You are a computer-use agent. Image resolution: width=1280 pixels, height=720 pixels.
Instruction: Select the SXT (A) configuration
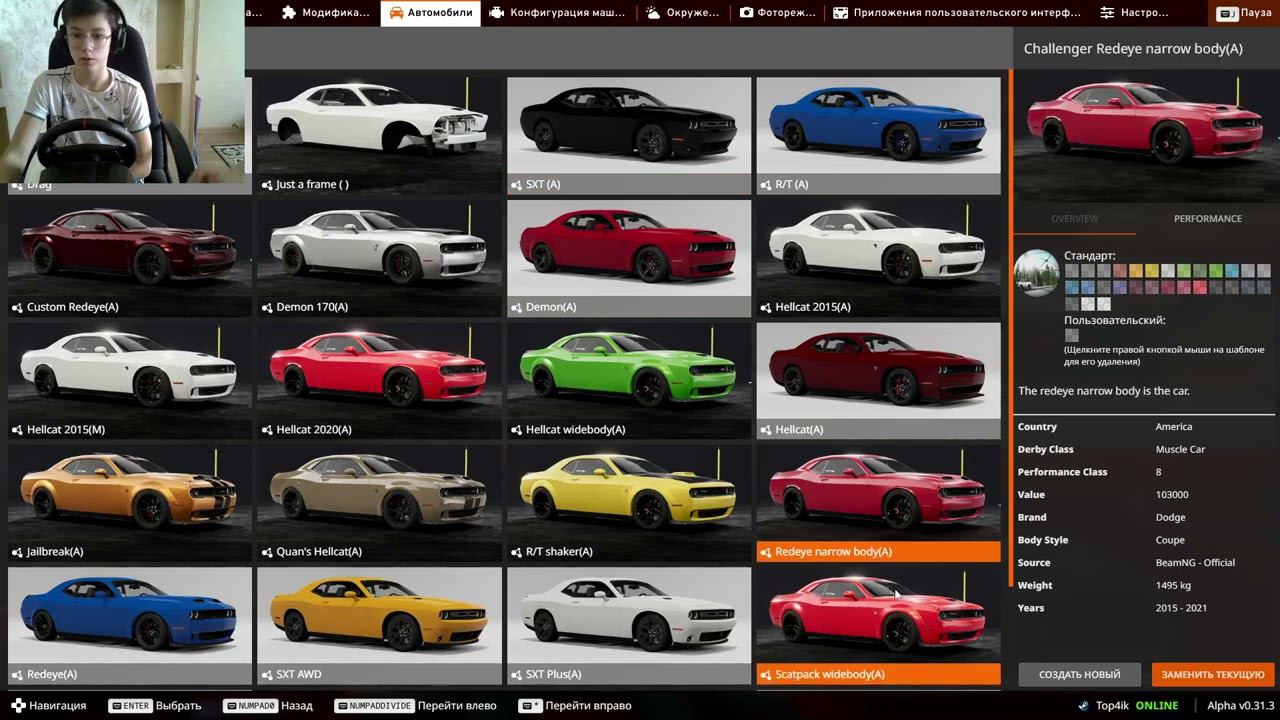tap(629, 135)
